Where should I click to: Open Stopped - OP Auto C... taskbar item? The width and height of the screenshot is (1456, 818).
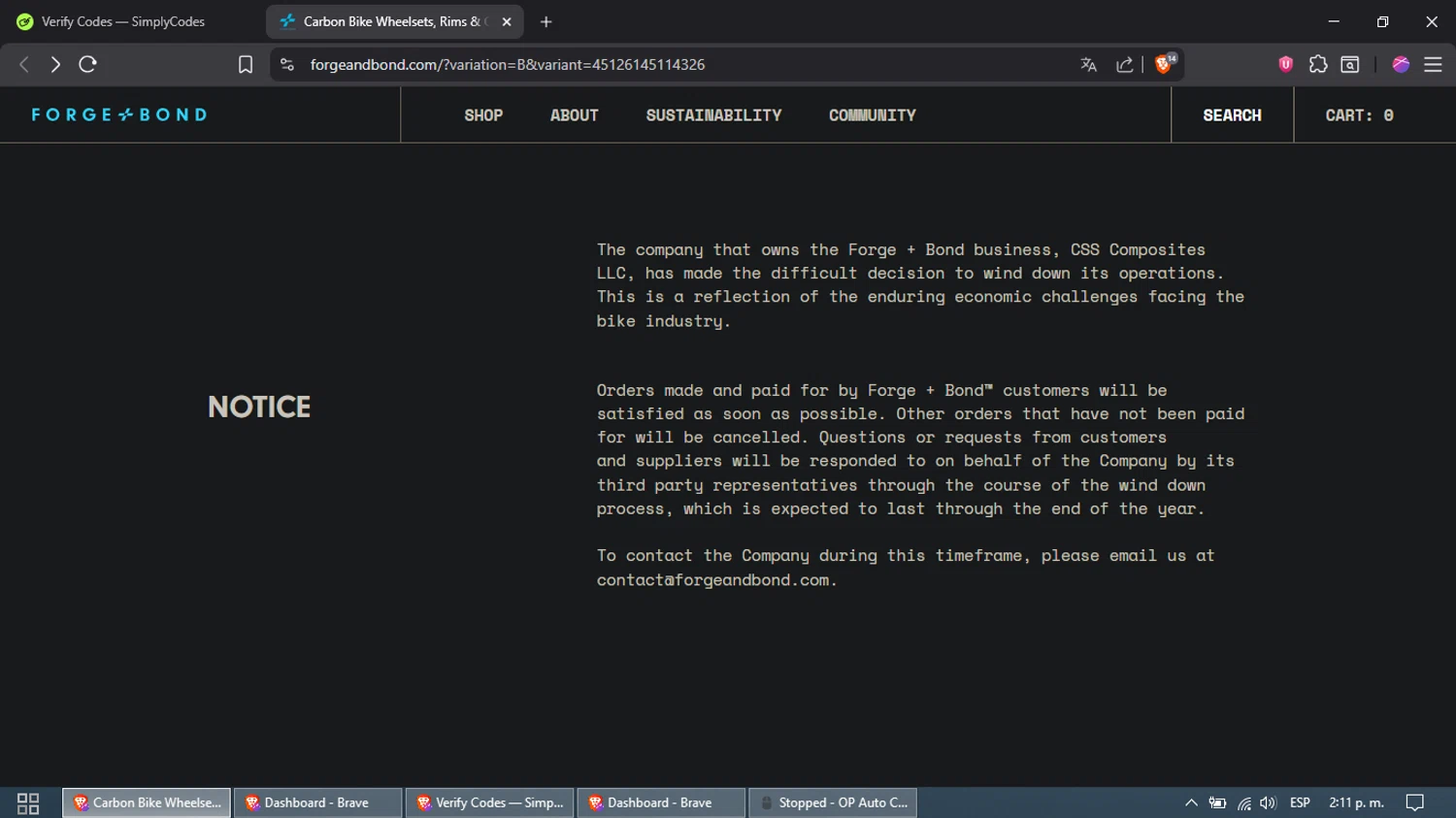coord(833,802)
